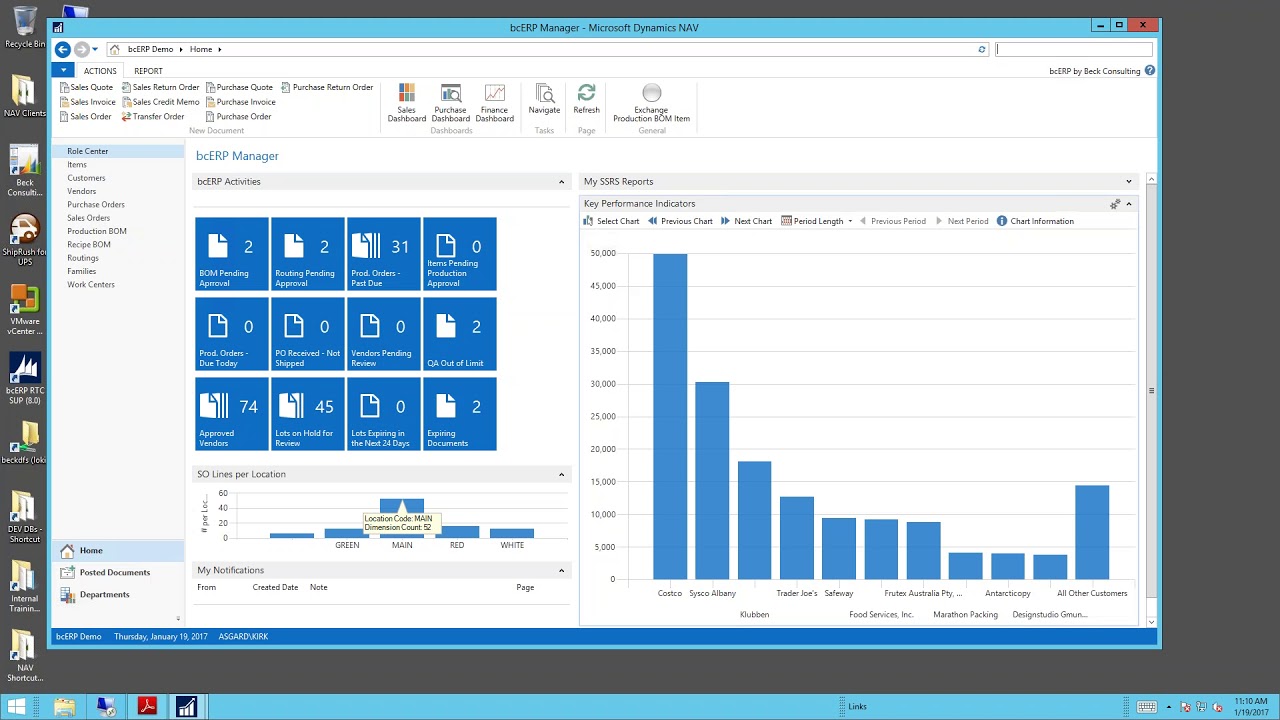Open the application menu dropdown button
Screen dimensions: 1280x720
coord(63,70)
